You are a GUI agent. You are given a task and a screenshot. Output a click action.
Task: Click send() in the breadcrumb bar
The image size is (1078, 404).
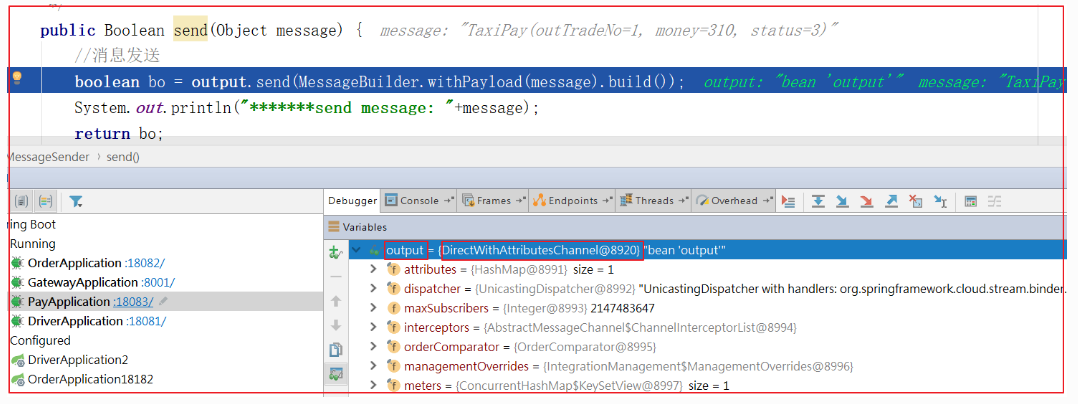tap(122, 157)
